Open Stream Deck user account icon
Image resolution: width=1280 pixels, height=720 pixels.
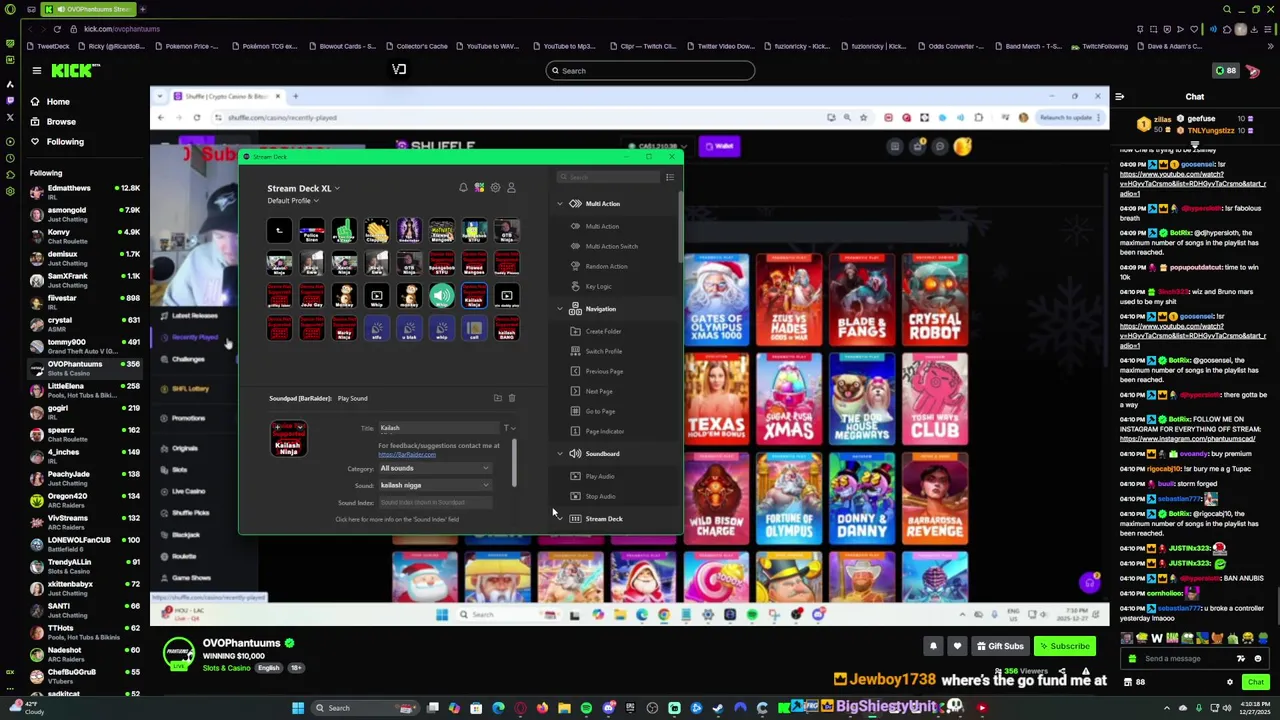tap(511, 188)
